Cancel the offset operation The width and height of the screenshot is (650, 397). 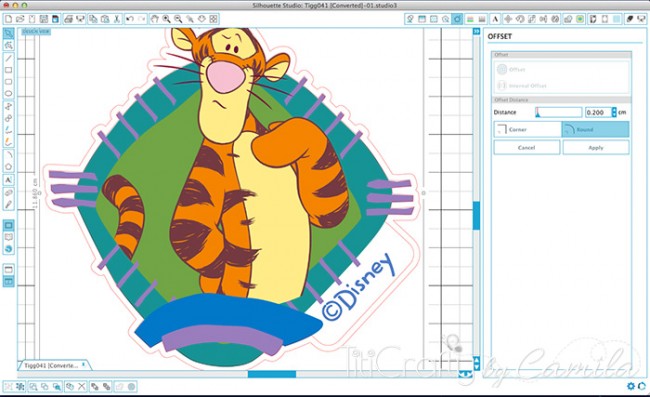pyautogui.click(x=526, y=148)
